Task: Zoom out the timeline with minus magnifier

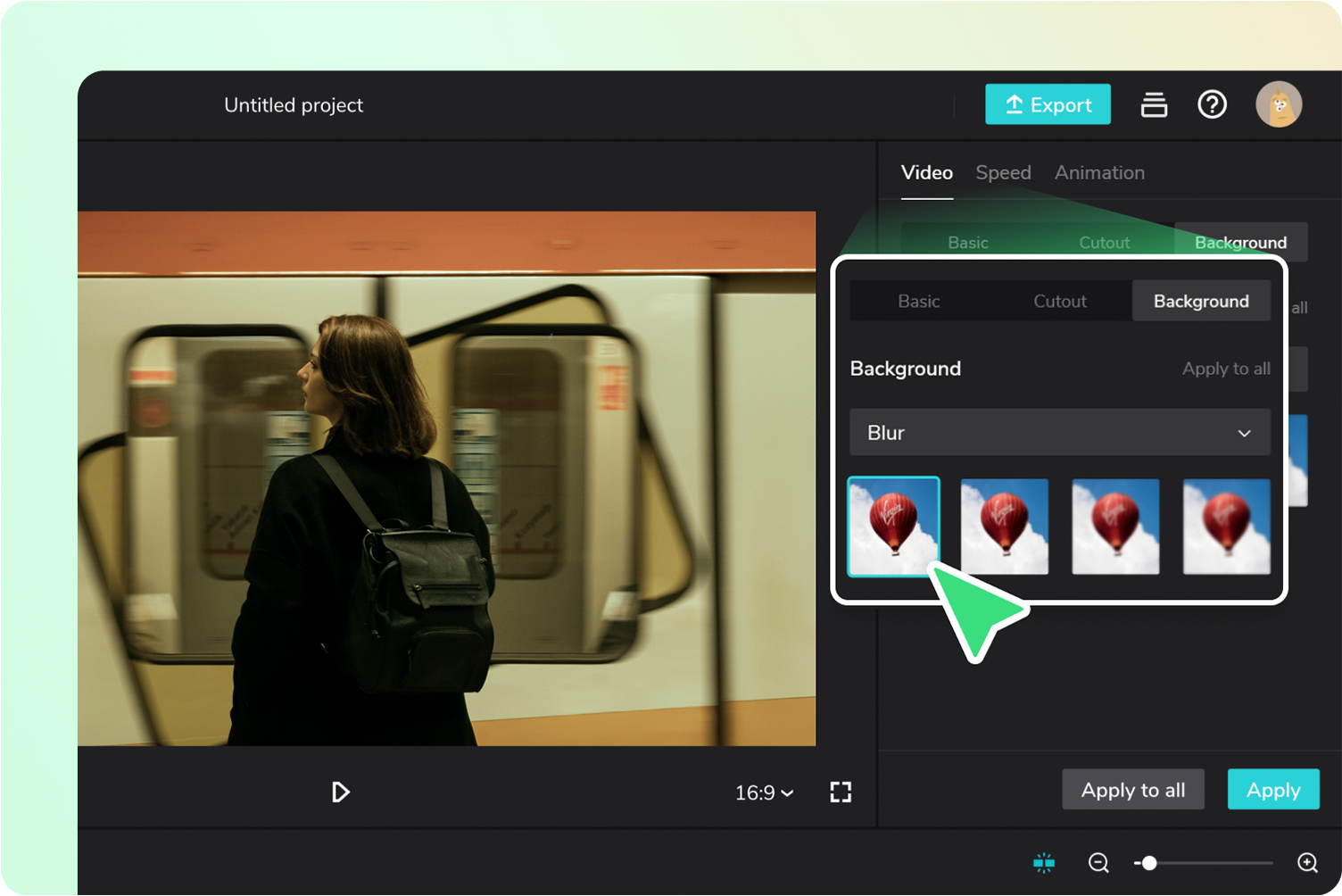Action: point(1098,862)
